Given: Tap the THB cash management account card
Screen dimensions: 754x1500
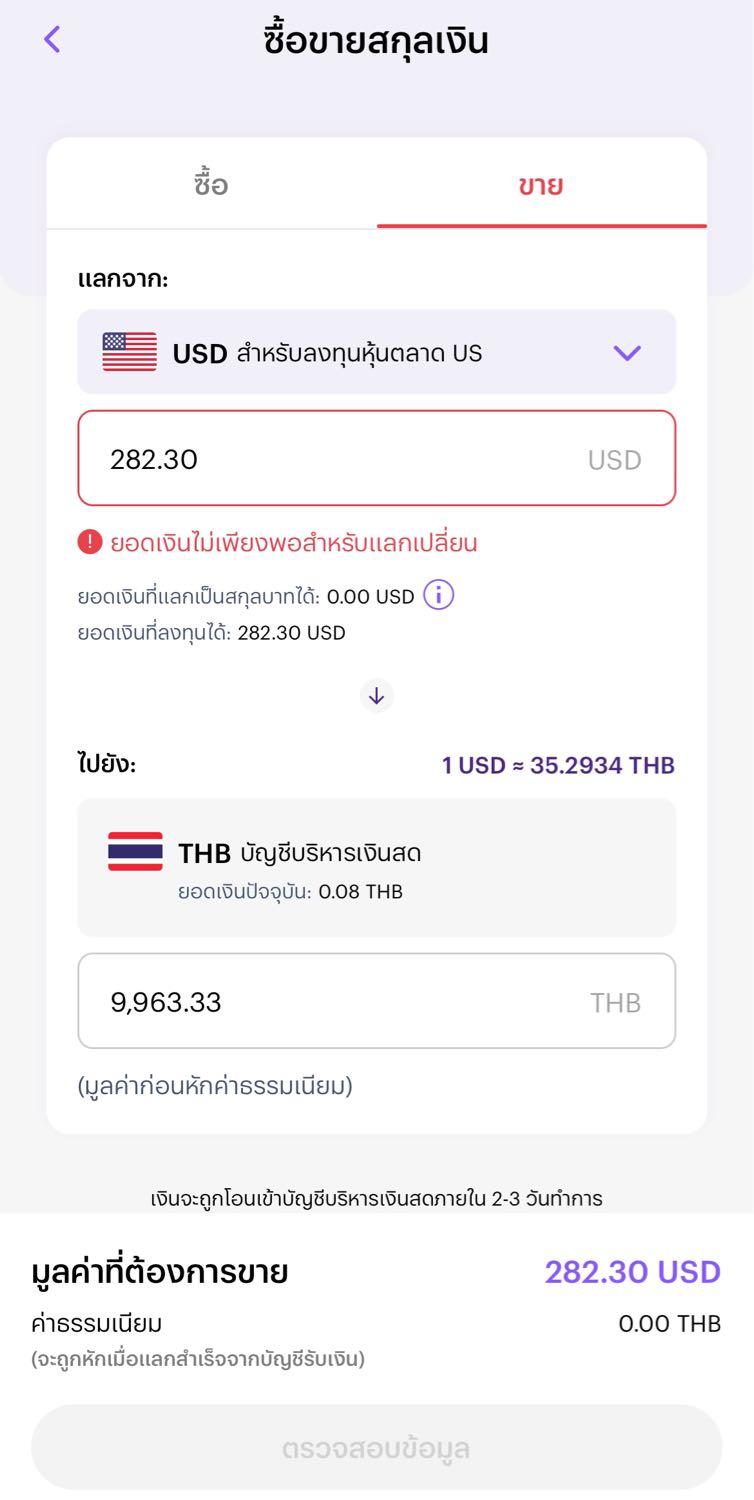Looking at the screenshot, I should [x=376, y=867].
